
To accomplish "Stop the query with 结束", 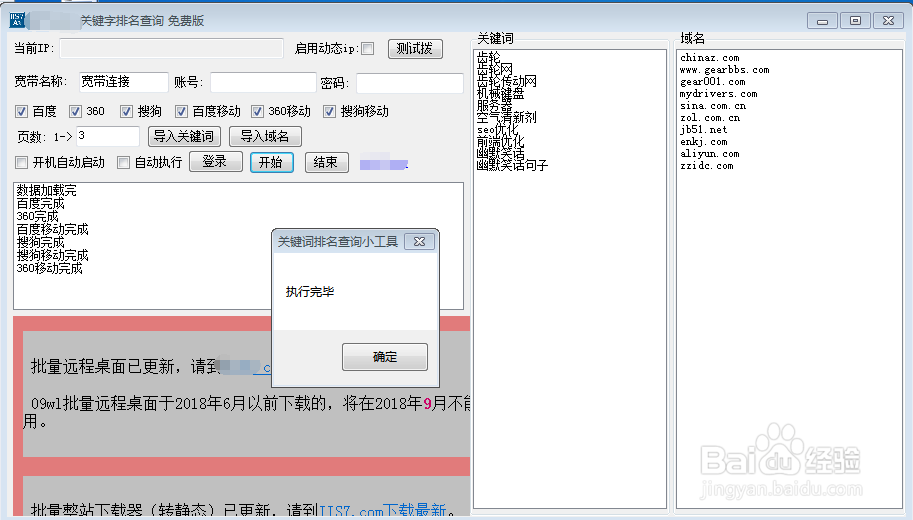I will [327, 162].
